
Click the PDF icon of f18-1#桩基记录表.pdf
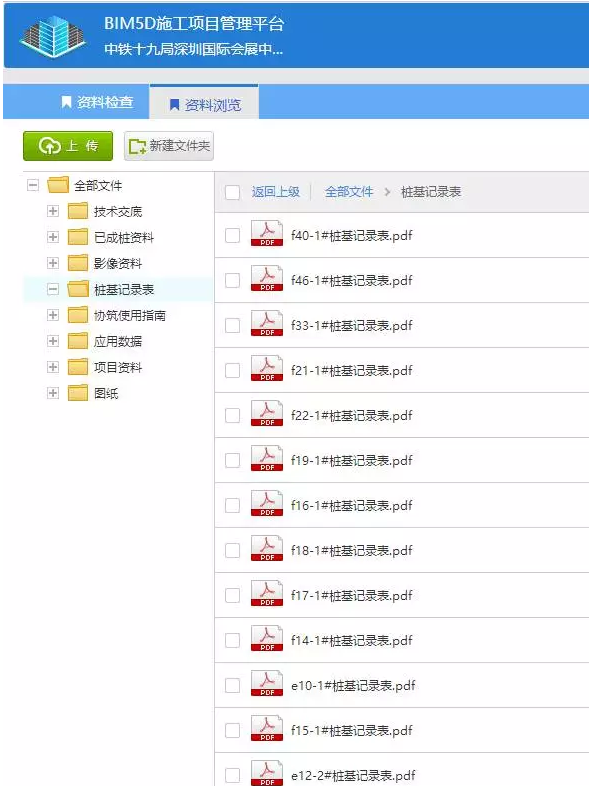tap(267, 548)
